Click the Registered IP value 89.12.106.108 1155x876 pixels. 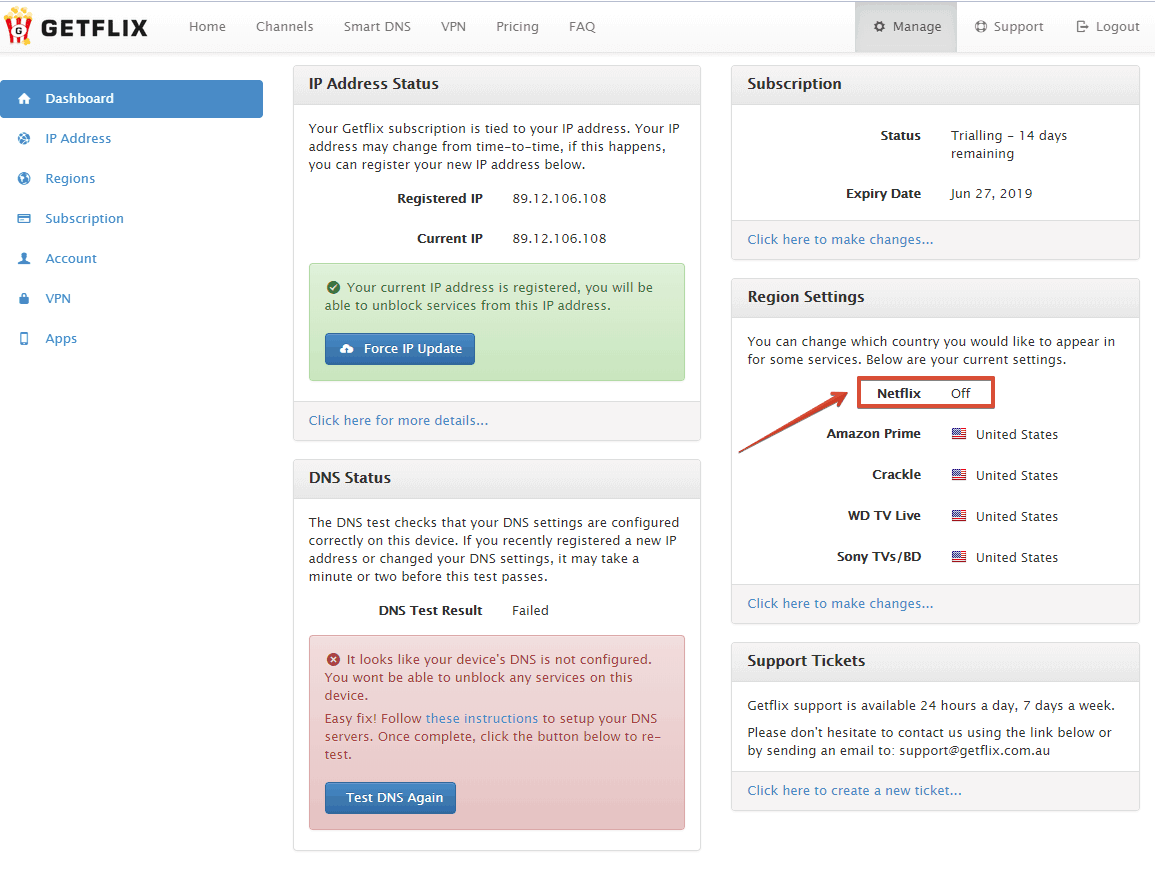[x=560, y=199]
